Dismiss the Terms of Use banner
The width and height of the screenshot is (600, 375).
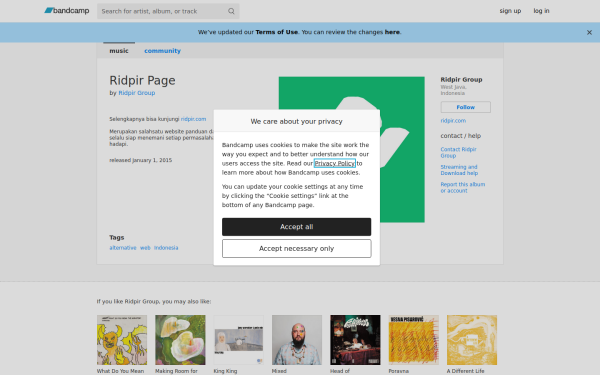click(589, 33)
